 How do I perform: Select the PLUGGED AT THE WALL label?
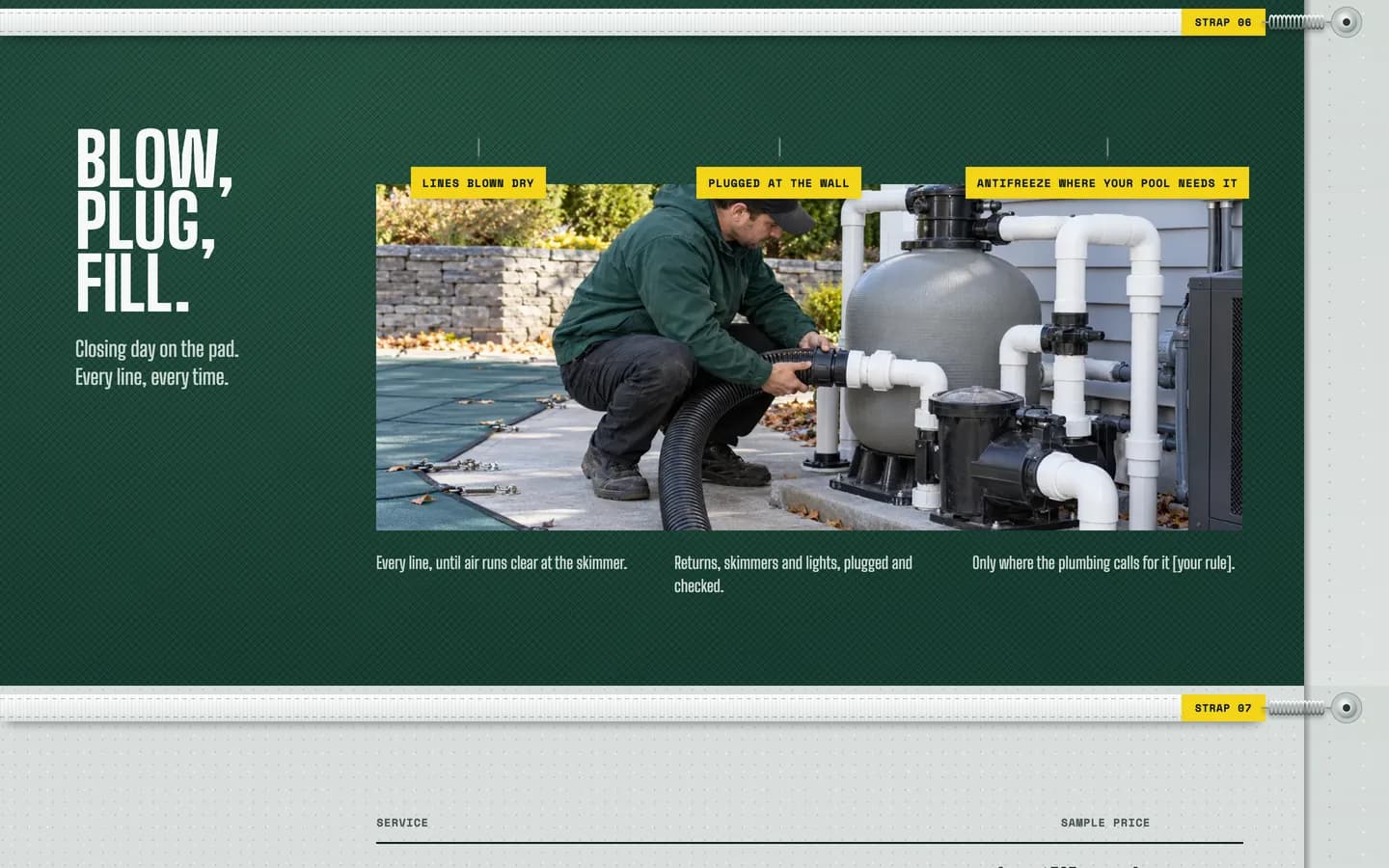(778, 183)
